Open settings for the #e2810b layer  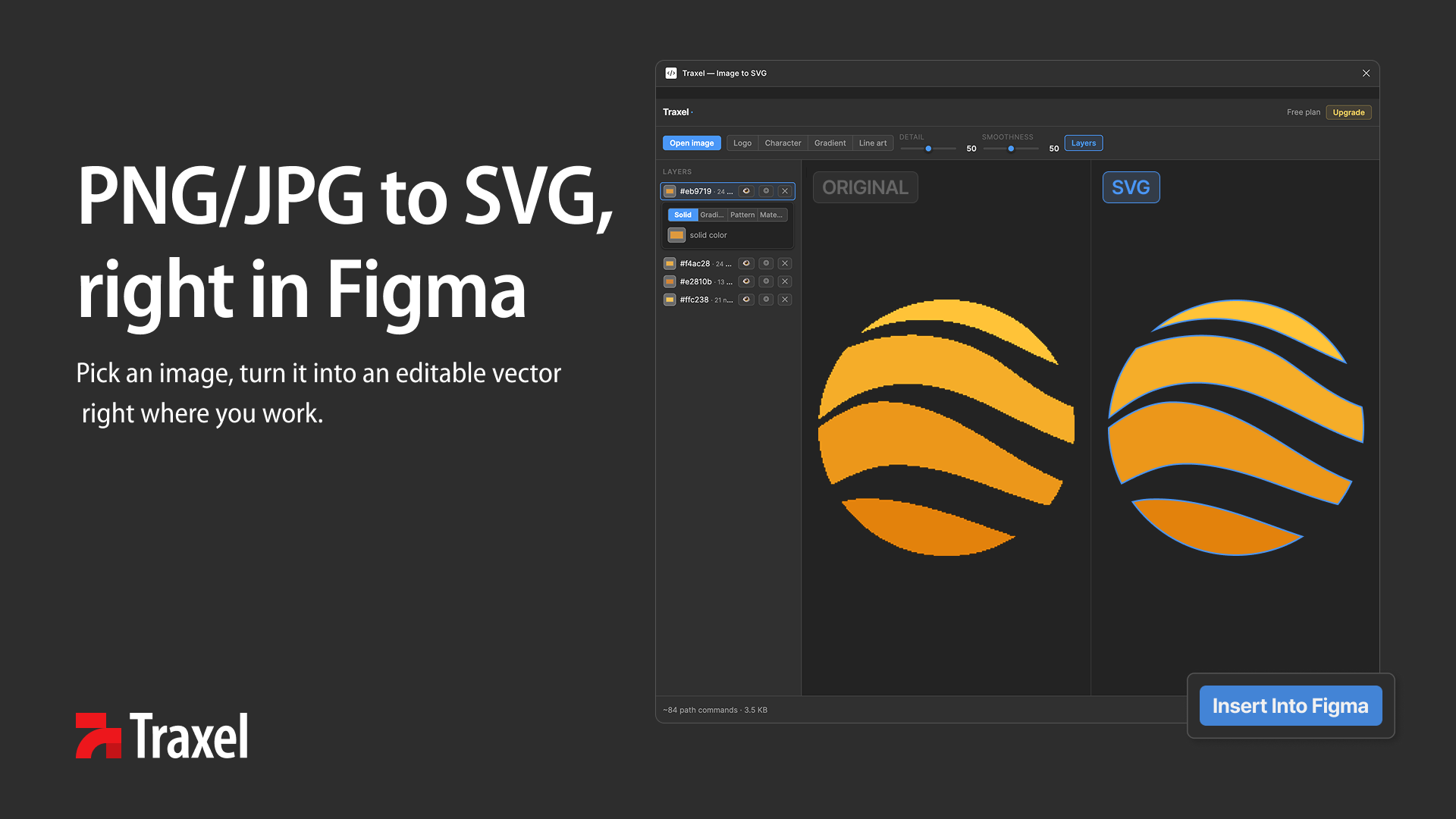coord(766,281)
